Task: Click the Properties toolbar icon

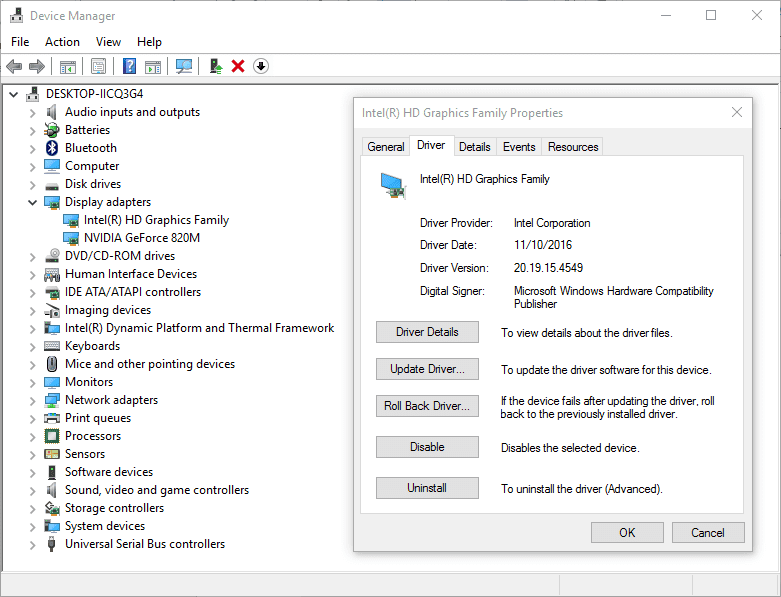Action: [x=98, y=66]
